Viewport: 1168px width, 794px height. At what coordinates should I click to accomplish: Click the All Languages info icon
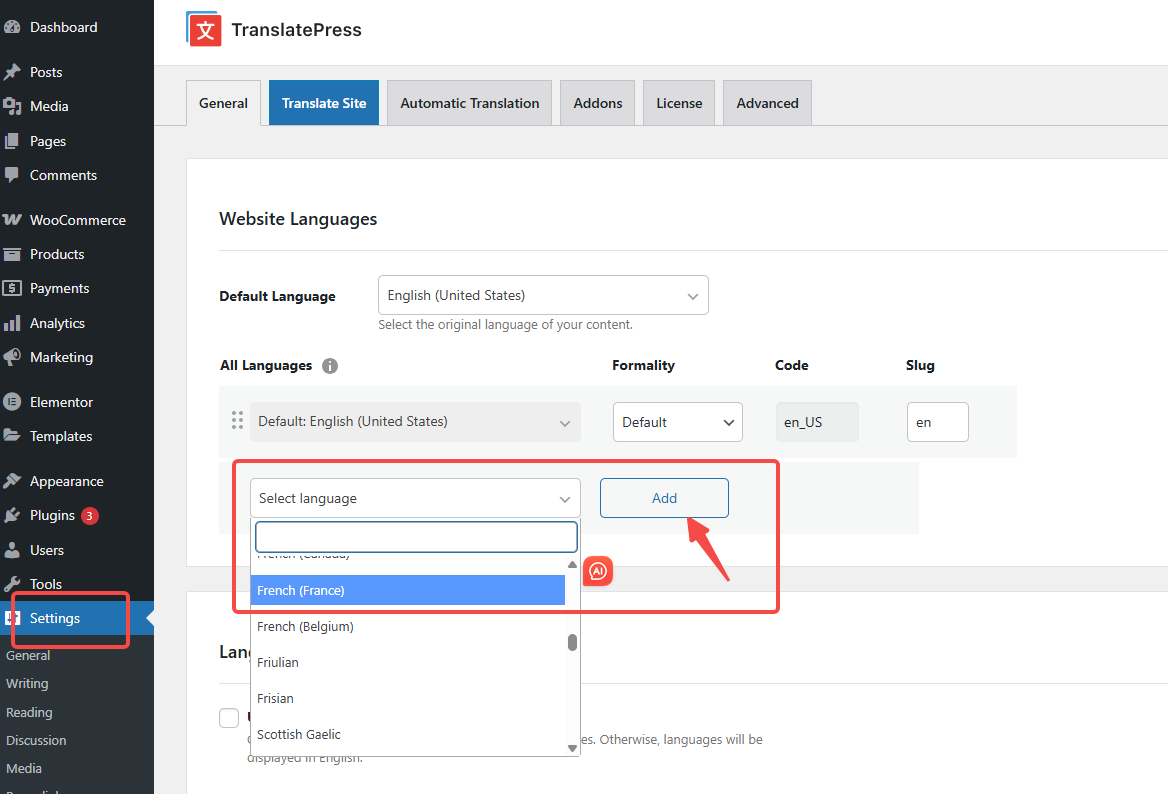coord(330,366)
